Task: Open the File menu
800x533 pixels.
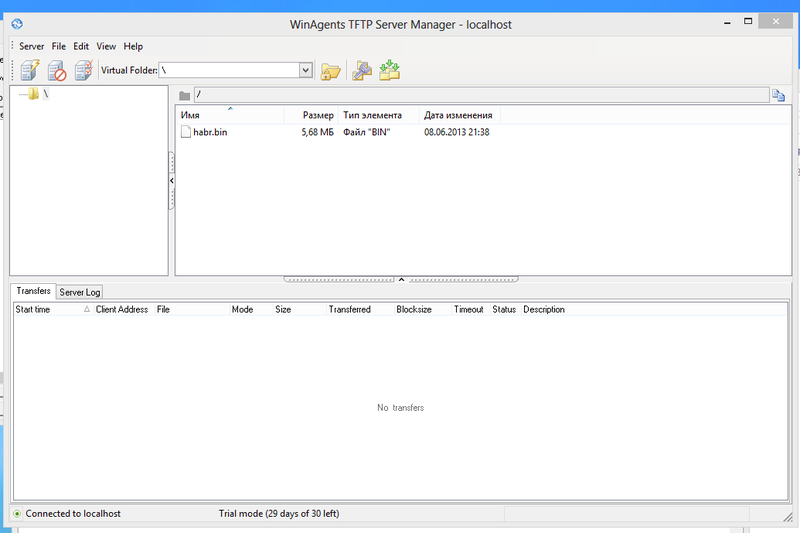Action: point(59,46)
